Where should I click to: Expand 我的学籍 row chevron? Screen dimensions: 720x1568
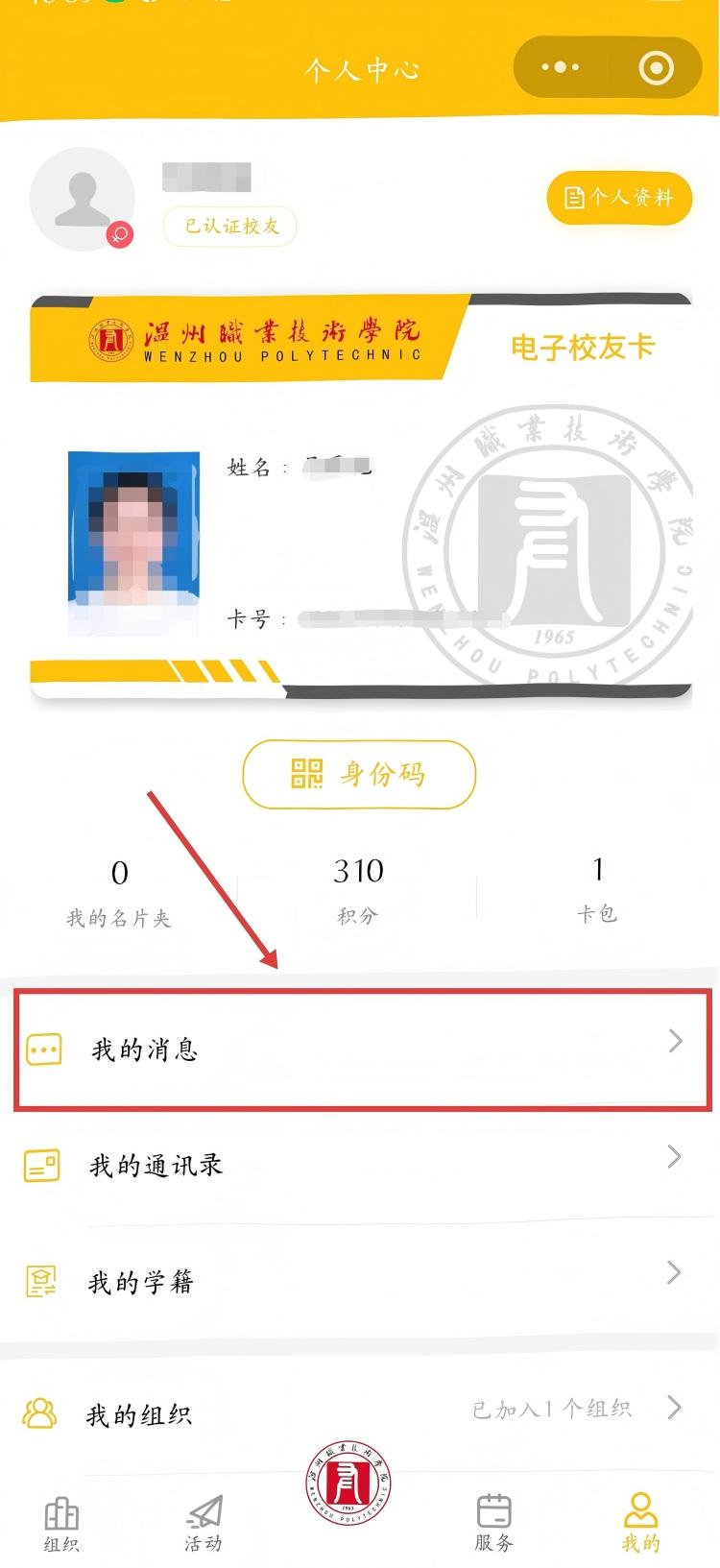pyautogui.click(x=674, y=1273)
